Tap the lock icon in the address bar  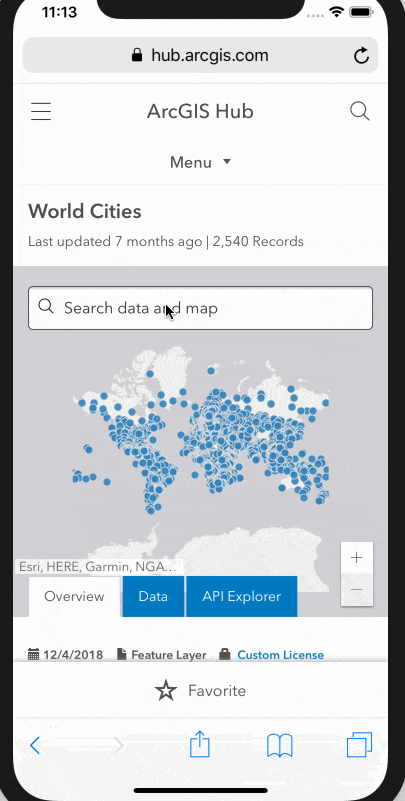[137, 55]
